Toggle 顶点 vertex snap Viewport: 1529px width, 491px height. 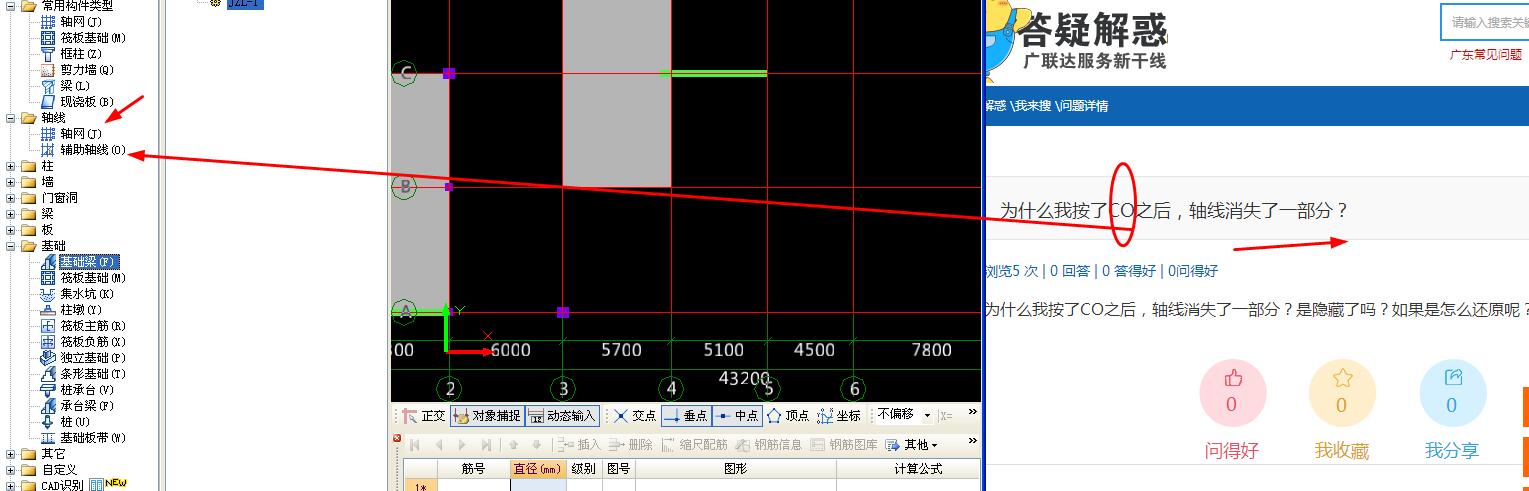click(x=788, y=416)
